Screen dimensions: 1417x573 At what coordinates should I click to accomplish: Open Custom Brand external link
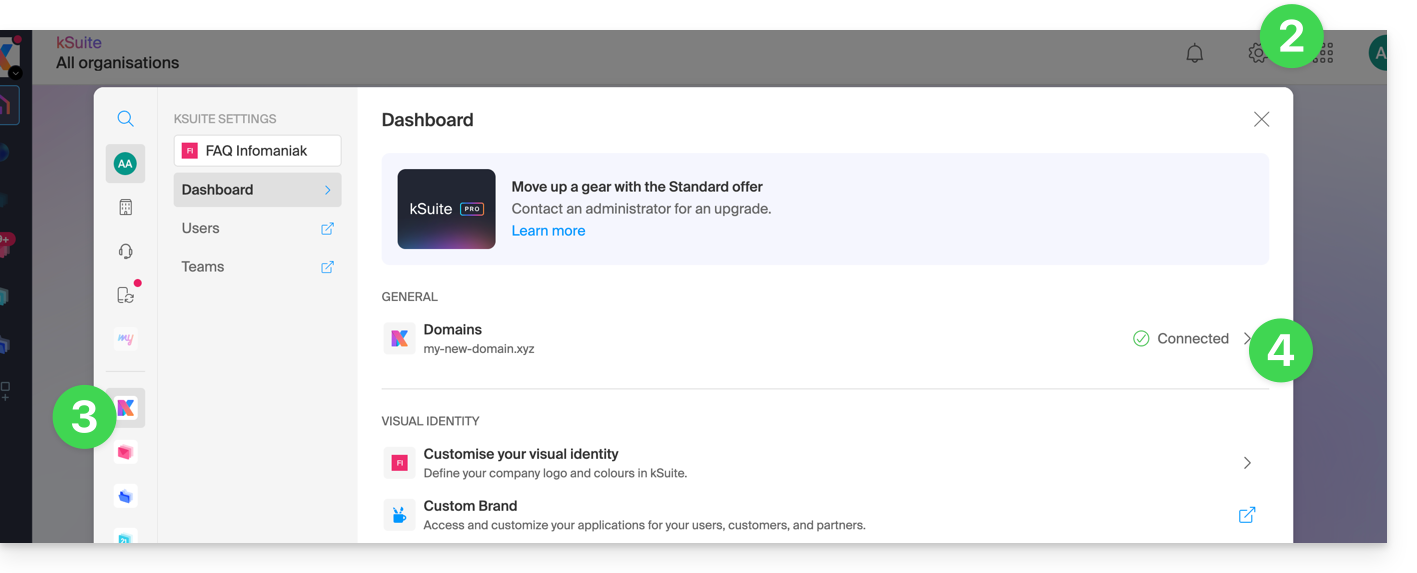click(x=1247, y=515)
